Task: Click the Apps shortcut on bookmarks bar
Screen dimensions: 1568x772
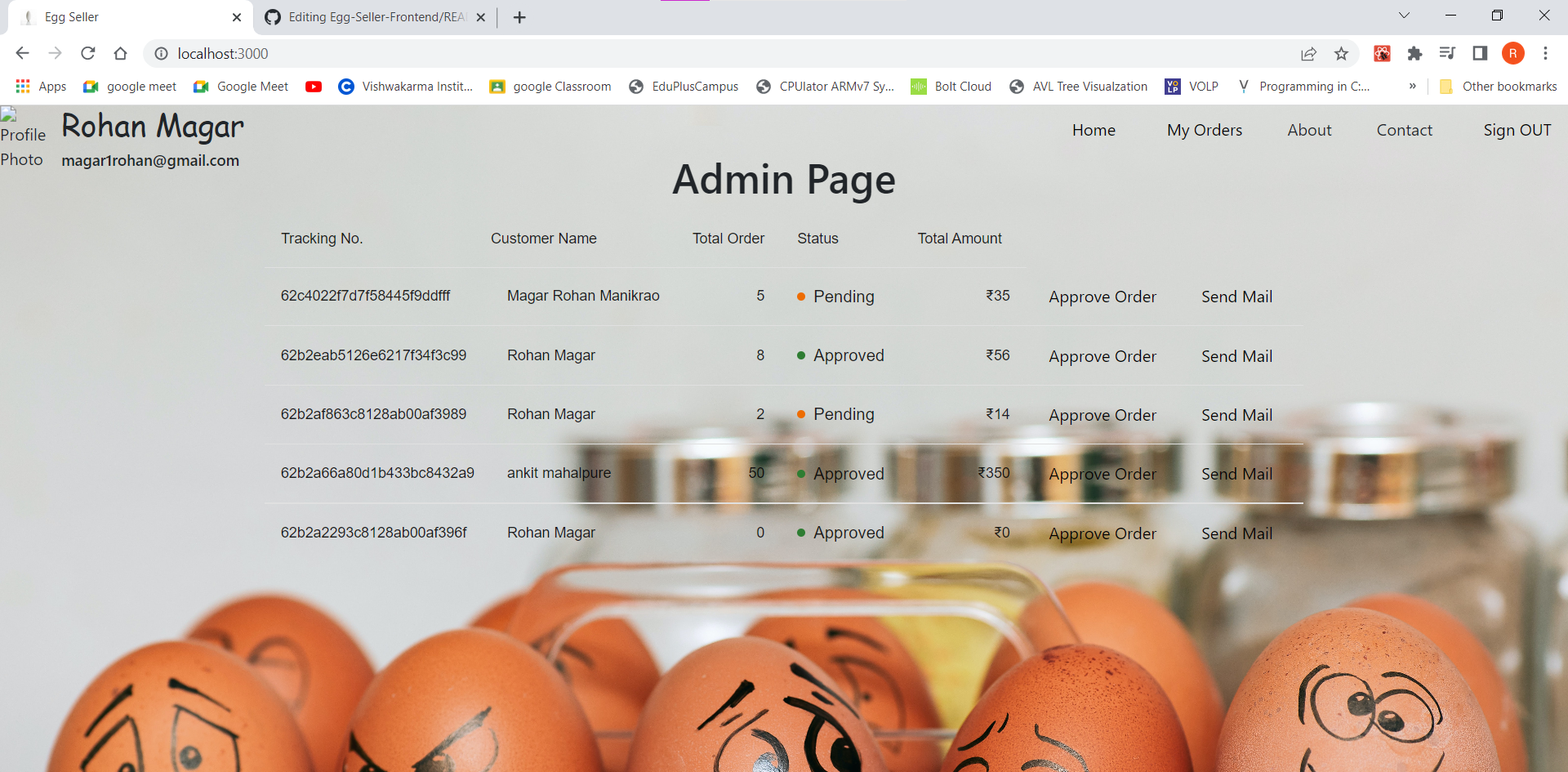Action: [x=41, y=86]
